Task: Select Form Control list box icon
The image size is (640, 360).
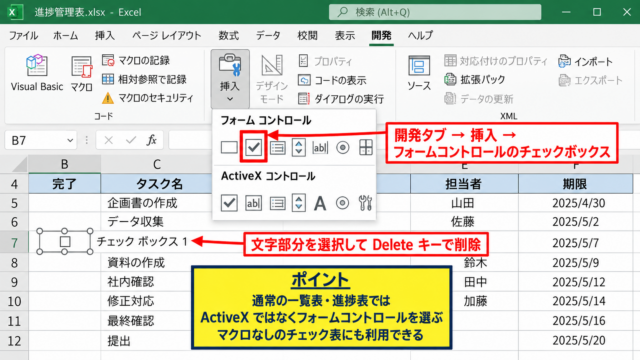Action: (x=278, y=147)
